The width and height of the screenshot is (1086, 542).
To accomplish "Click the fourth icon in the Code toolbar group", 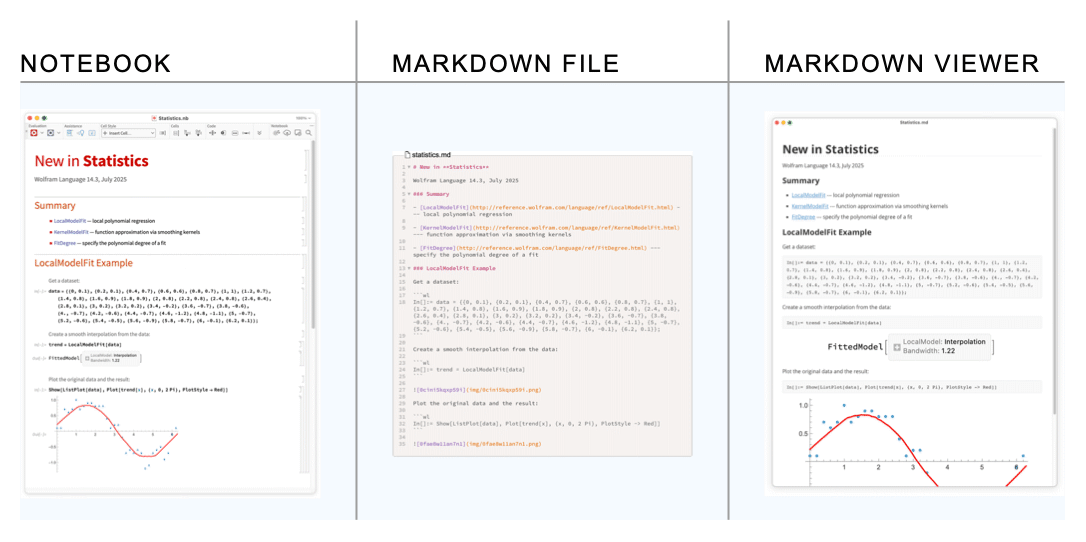I will point(246,133).
